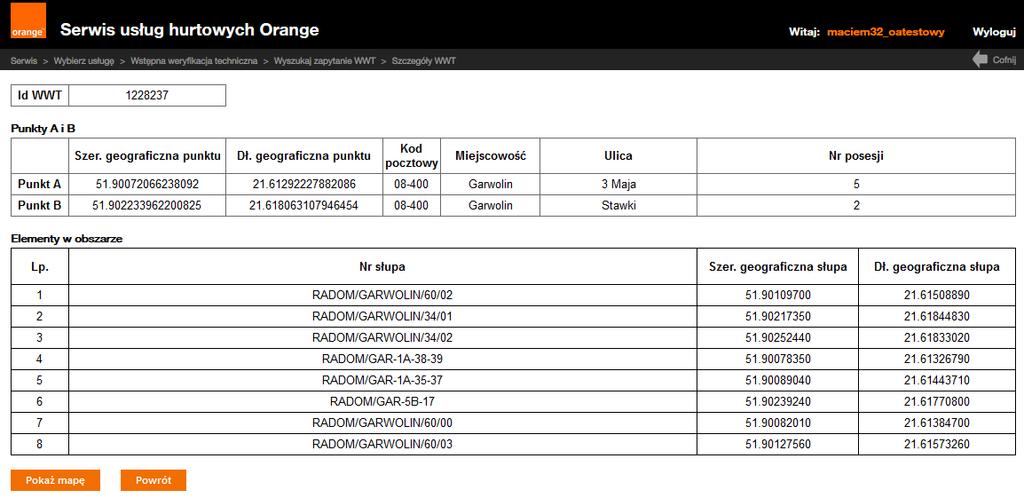Viewport: 1024px width, 498px height.
Task: Select latitude 51.902233962200825
Action: pos(147,206)
